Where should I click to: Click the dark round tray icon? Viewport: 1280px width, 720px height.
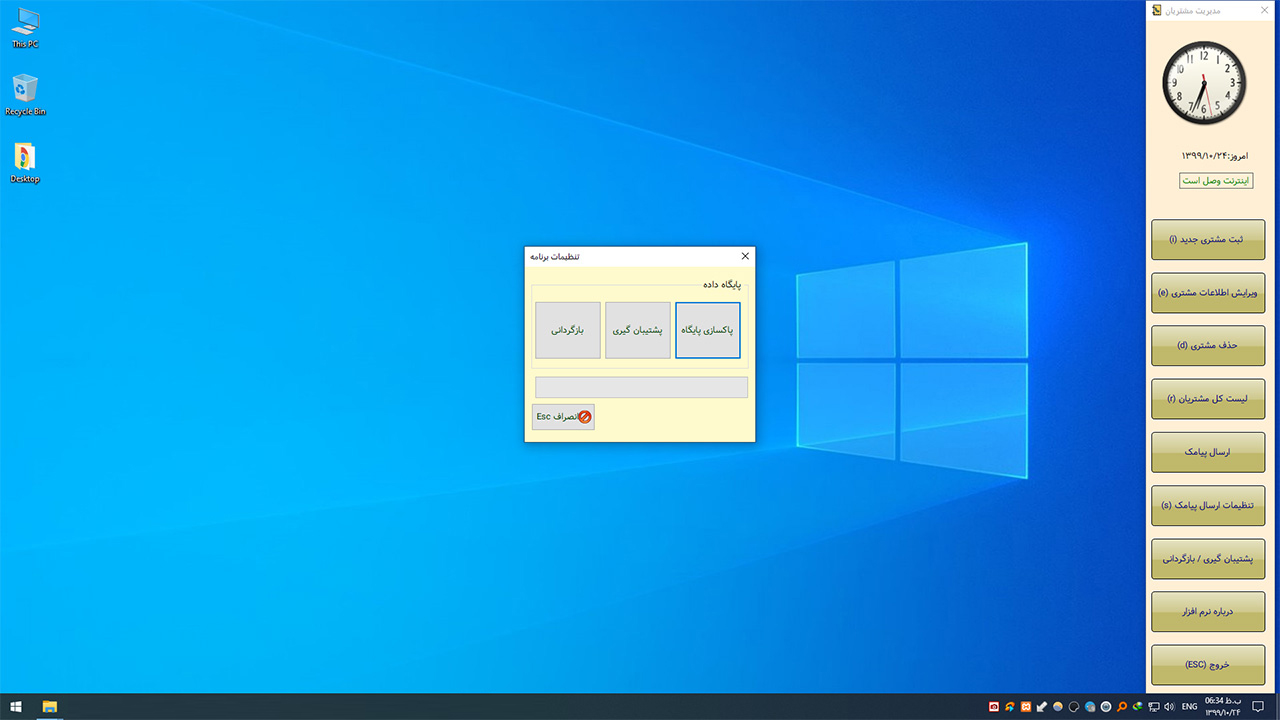1074,707
